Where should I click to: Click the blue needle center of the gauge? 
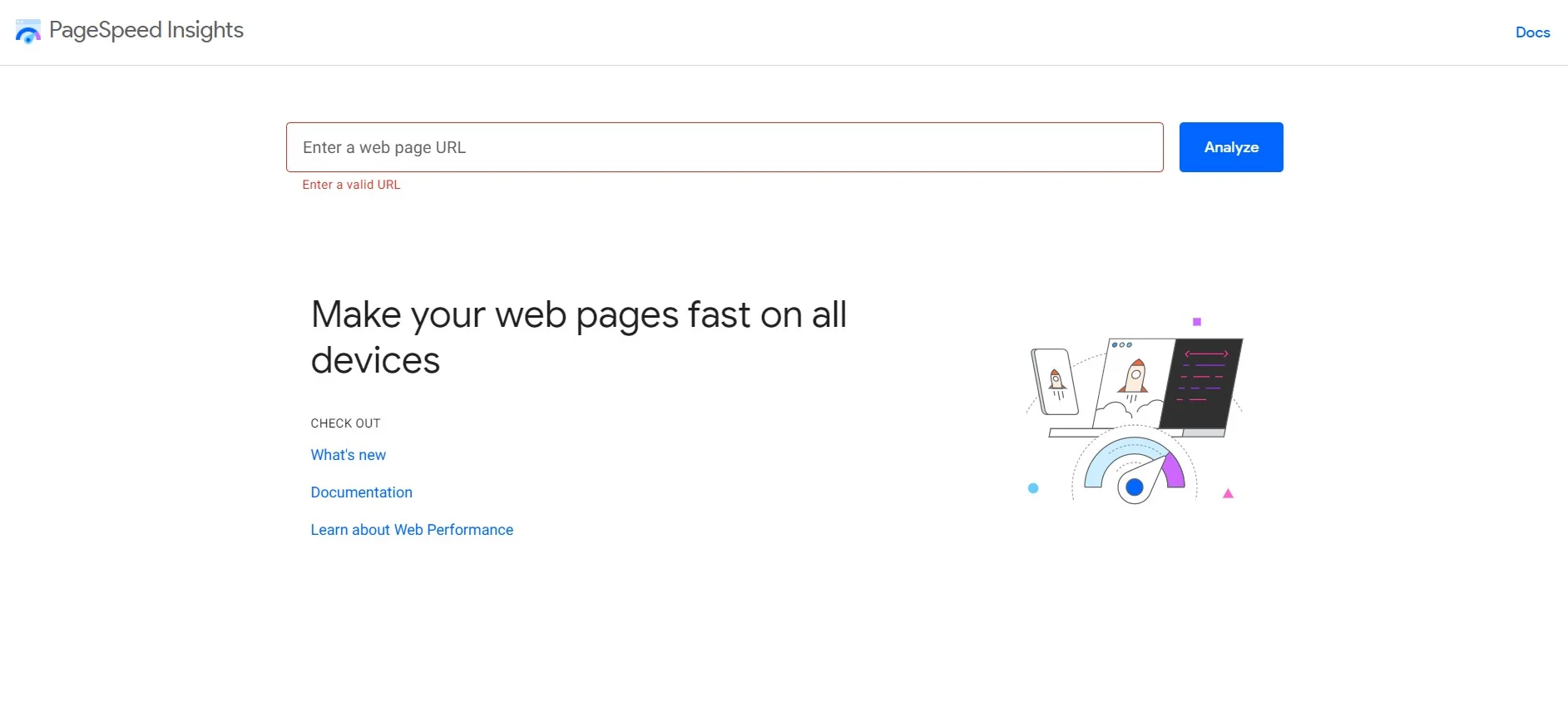[1134, 488]
